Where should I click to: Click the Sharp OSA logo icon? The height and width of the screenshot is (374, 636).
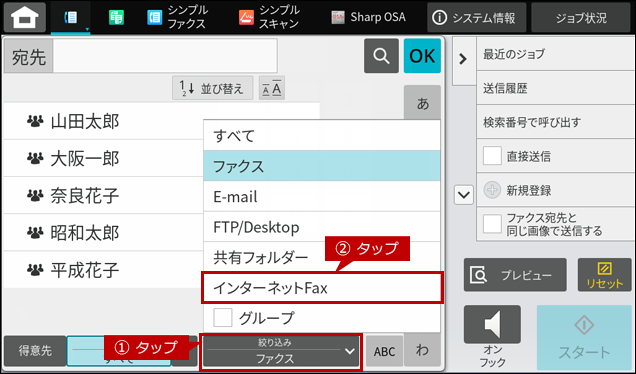tap(338, 17)
